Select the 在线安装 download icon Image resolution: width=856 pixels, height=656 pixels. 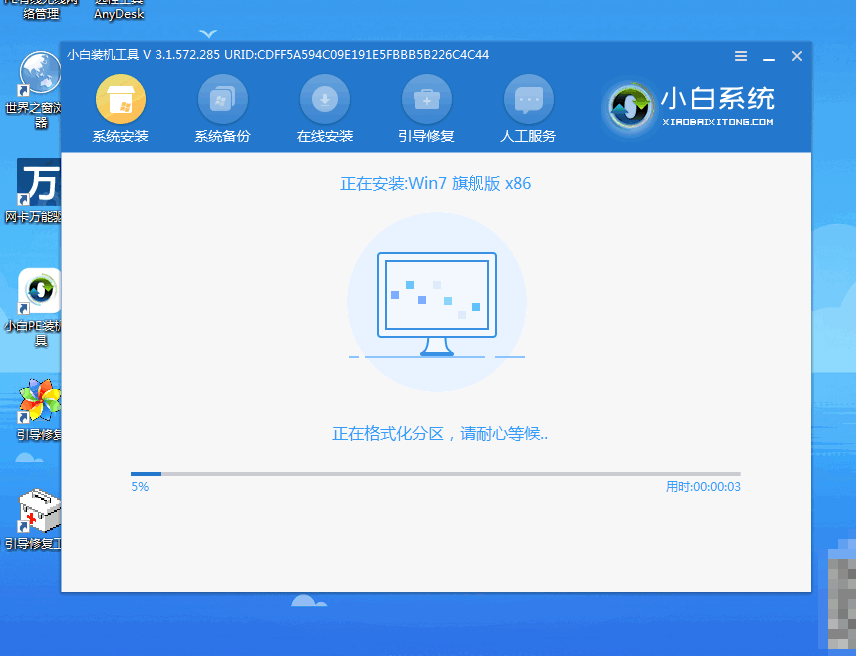(x=325, y=100)
